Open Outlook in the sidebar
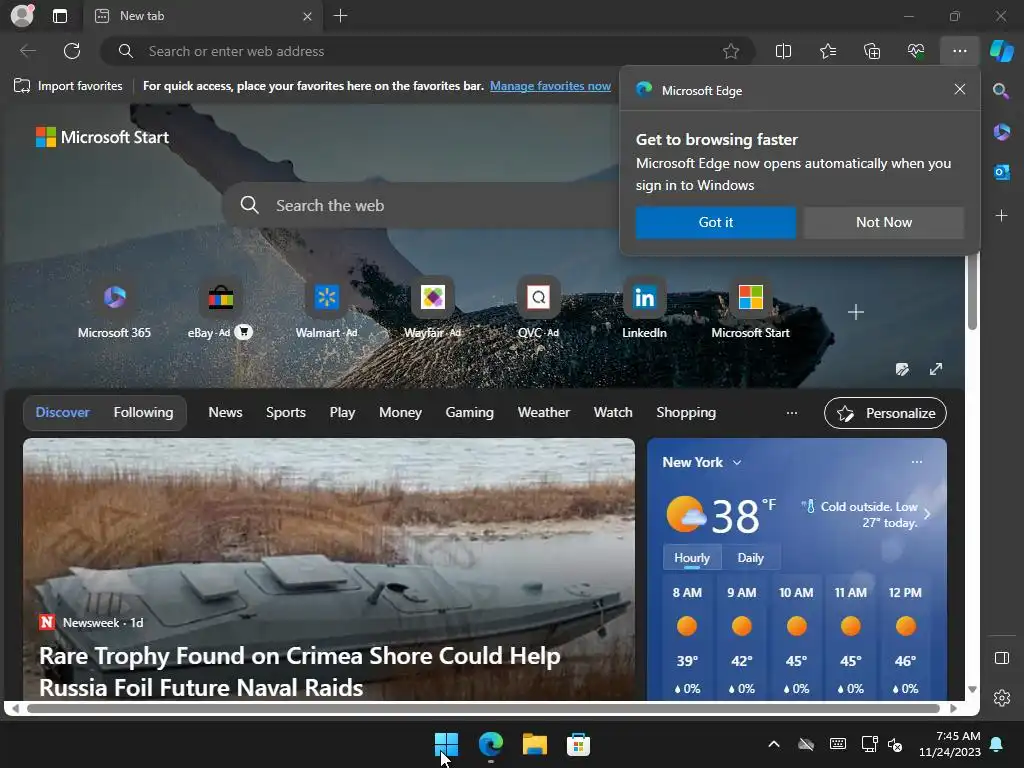Screen dimensions: 1024x768 click(x=1001, y=172)
